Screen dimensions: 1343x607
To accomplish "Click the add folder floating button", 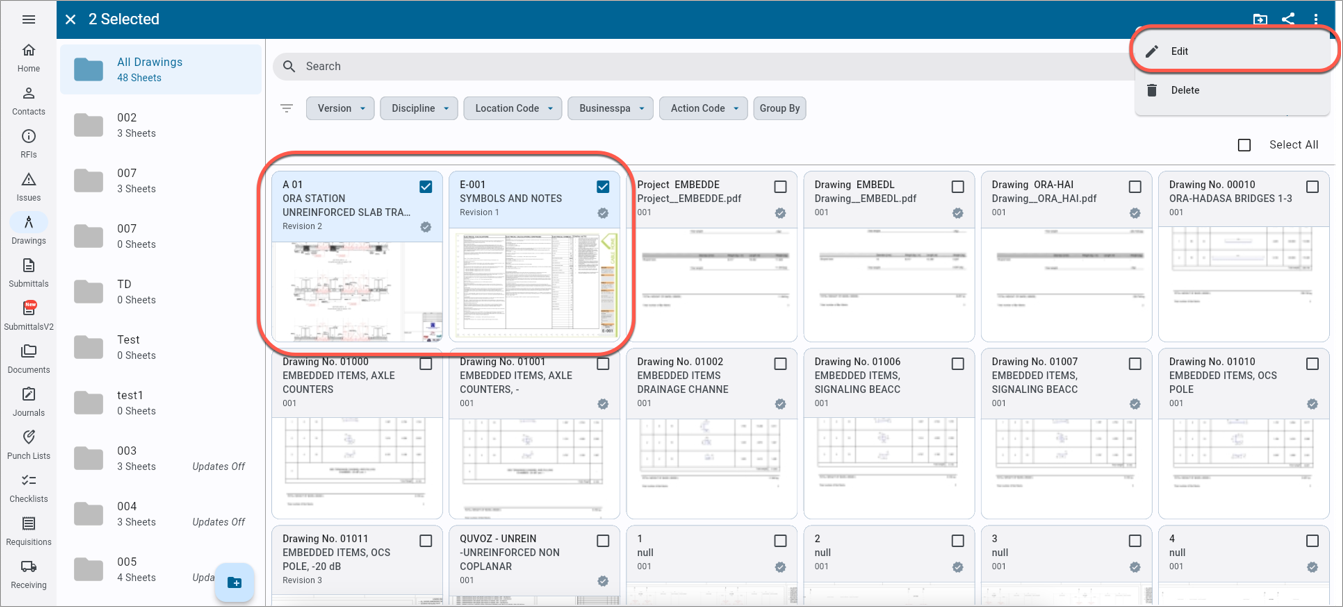I will tap(234, 582).
